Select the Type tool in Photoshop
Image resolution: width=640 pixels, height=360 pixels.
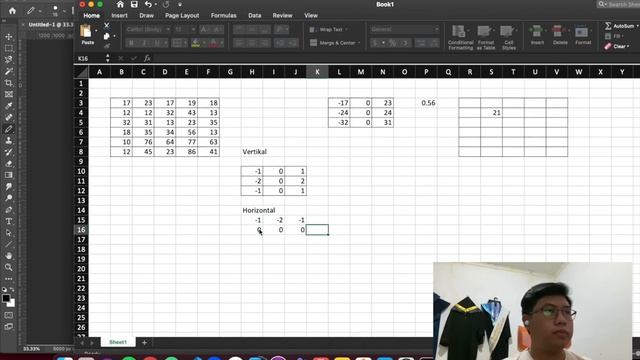pyautogui.click(x=9, y=221)
